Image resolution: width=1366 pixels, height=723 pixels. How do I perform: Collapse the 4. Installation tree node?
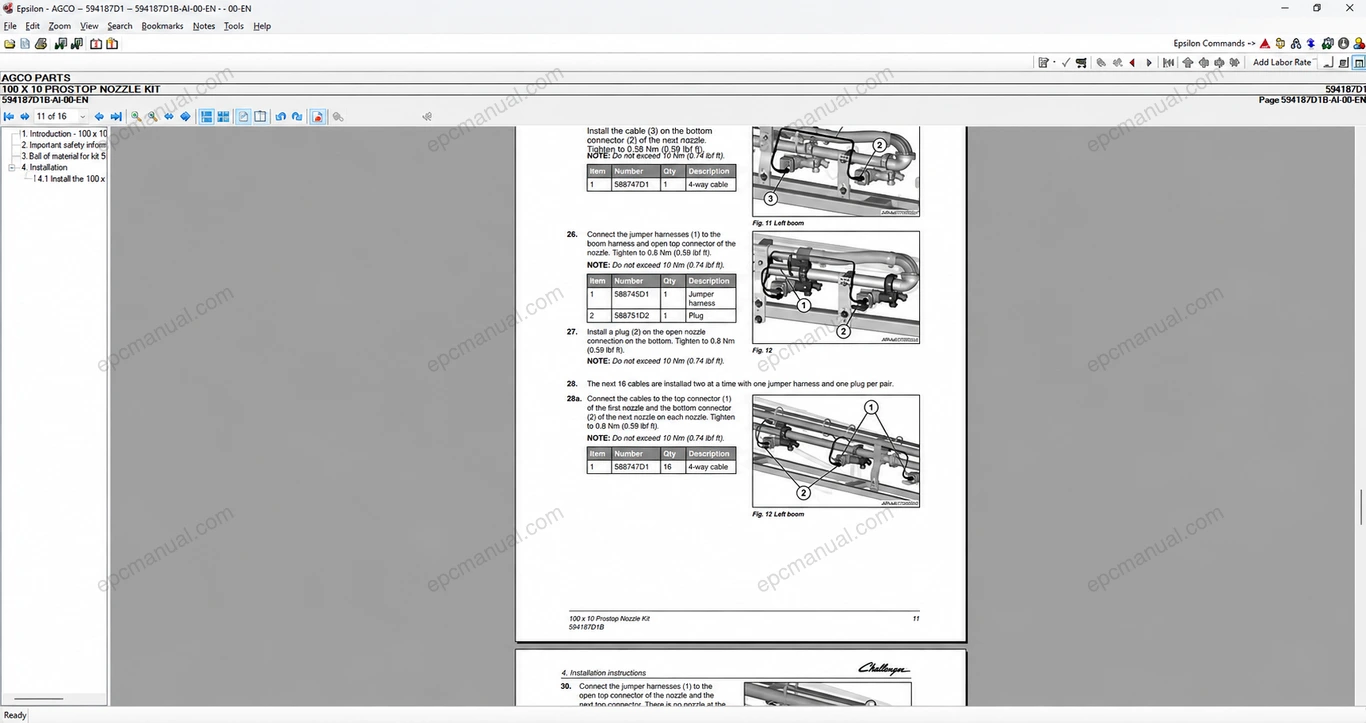click(x=11, y=167)
